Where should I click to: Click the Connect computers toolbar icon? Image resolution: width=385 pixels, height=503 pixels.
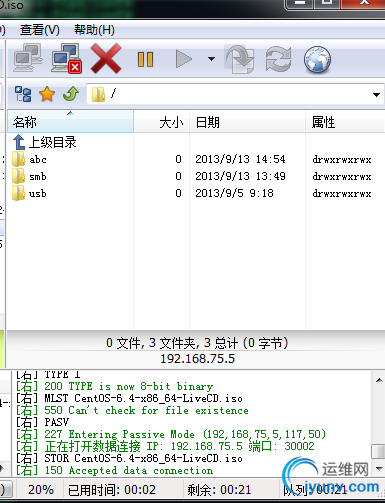(x=28, y=58)
